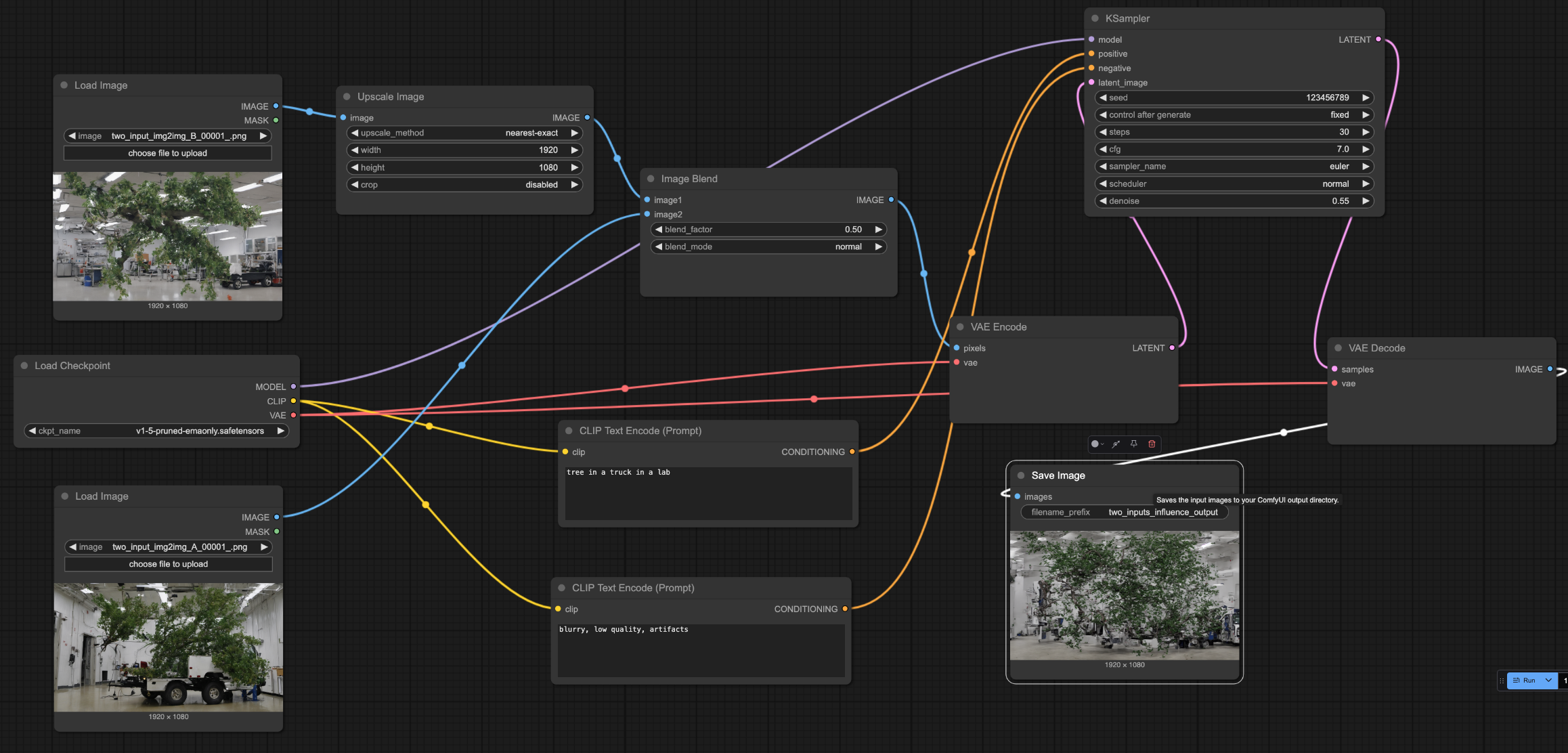
Task: Click next image arrow for two_input_img2img_B file
Action: (x=263, y=136)
